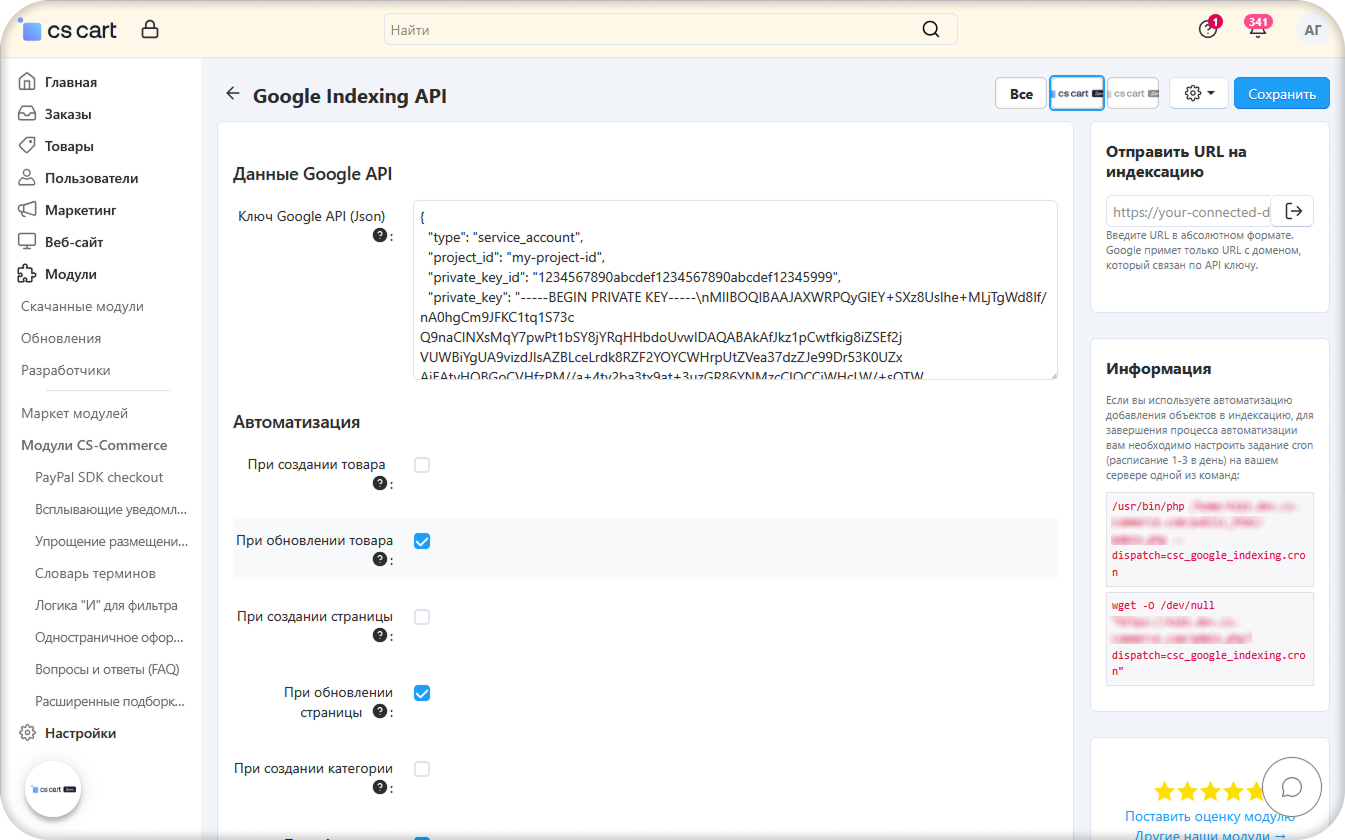The height and width of the screenshot is (840, 1345).
Task: Select the Все storefront tab
Action: click(x=1021, y=93)
